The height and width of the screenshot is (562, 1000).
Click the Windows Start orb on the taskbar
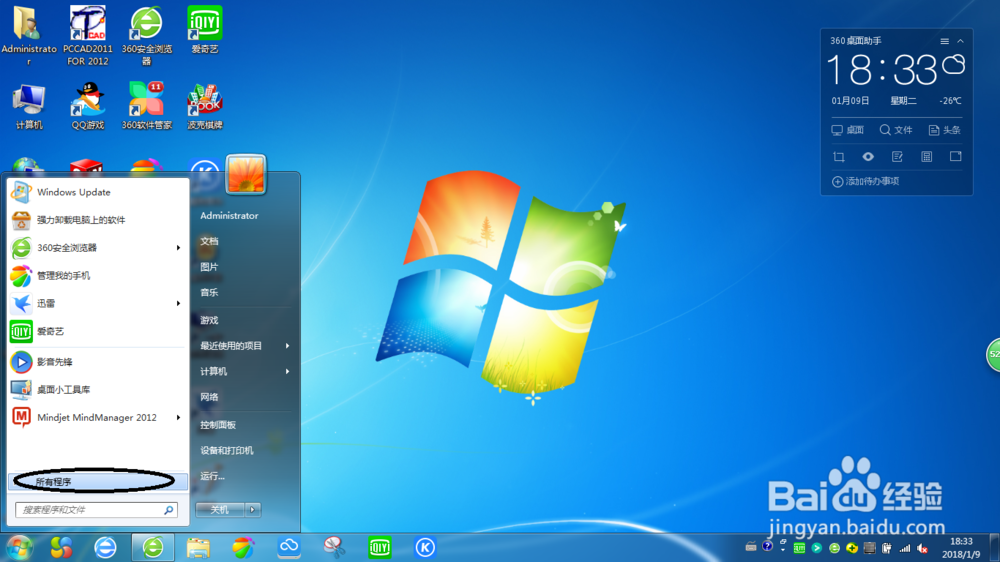click(19, 548)
